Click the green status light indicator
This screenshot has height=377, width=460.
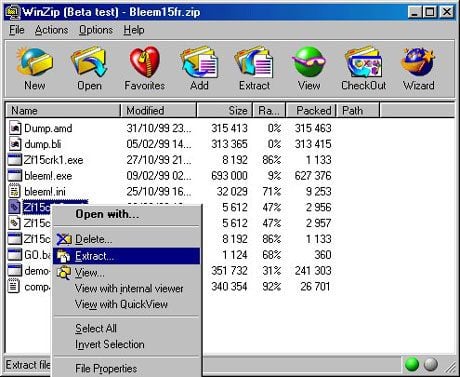pos(412,365)
